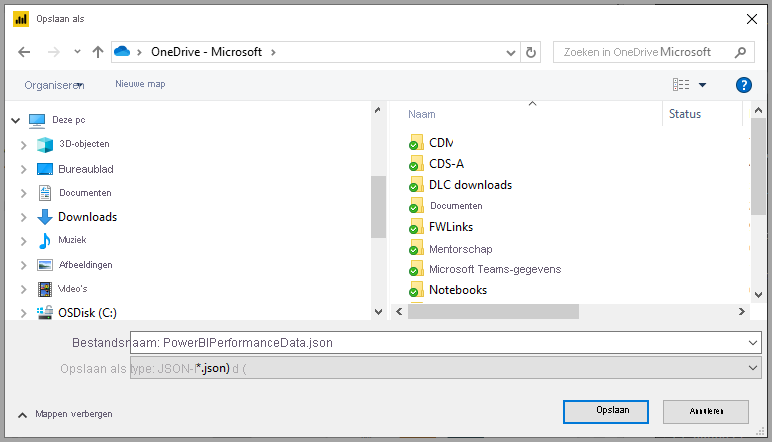Select the Afbeeldingen picture icon

45,265
